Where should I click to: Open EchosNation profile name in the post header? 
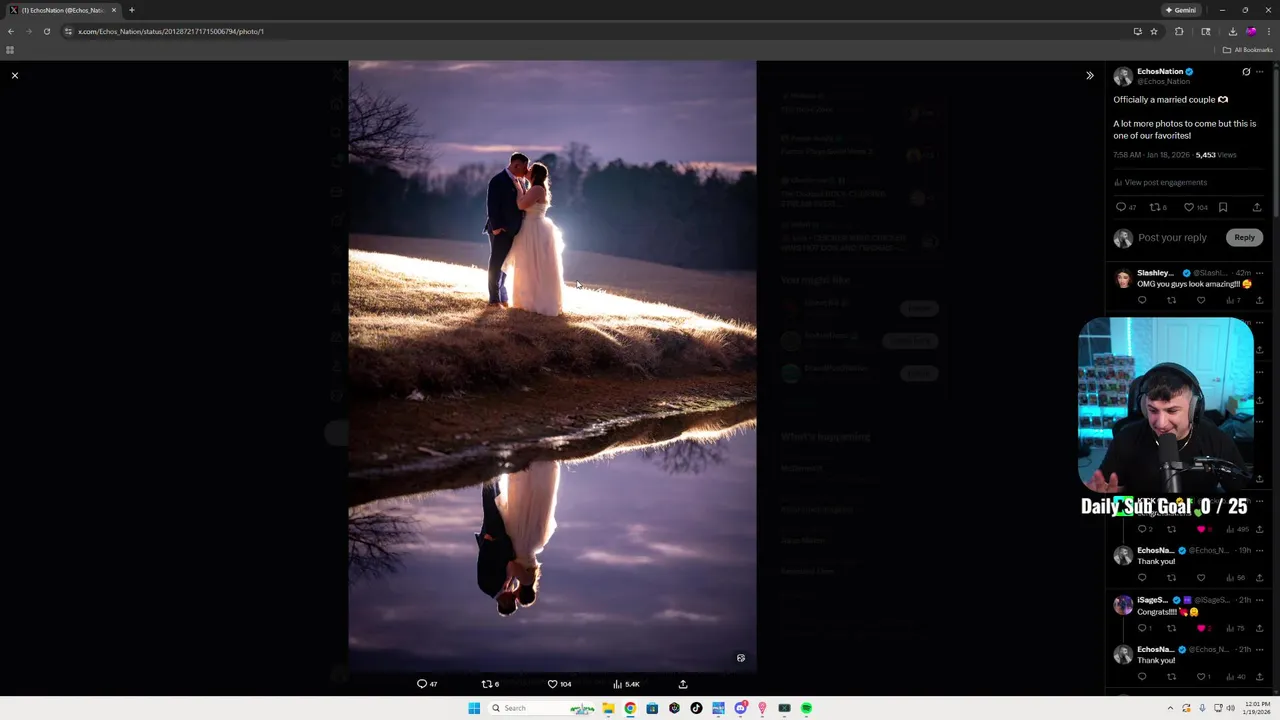(1160, 71)
